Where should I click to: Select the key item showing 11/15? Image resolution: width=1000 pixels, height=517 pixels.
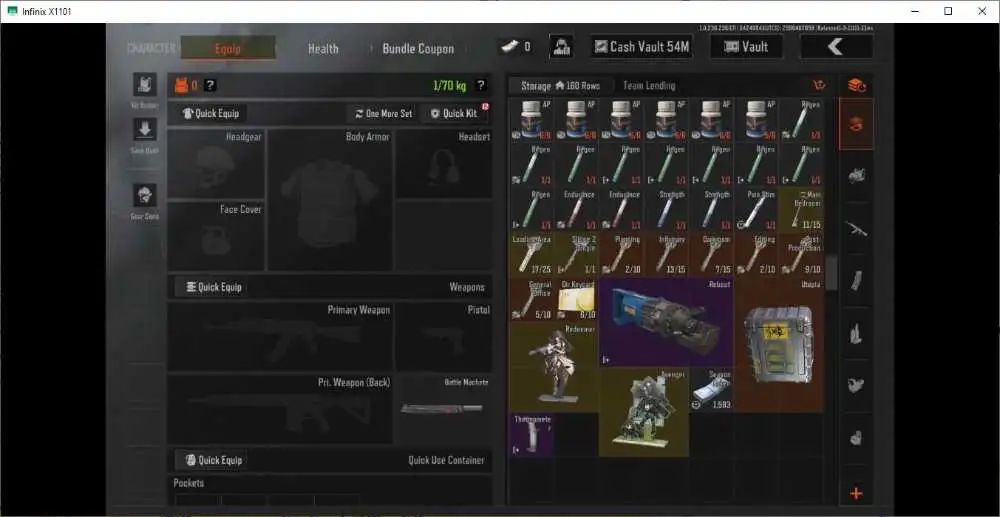[x=801, y=209]
